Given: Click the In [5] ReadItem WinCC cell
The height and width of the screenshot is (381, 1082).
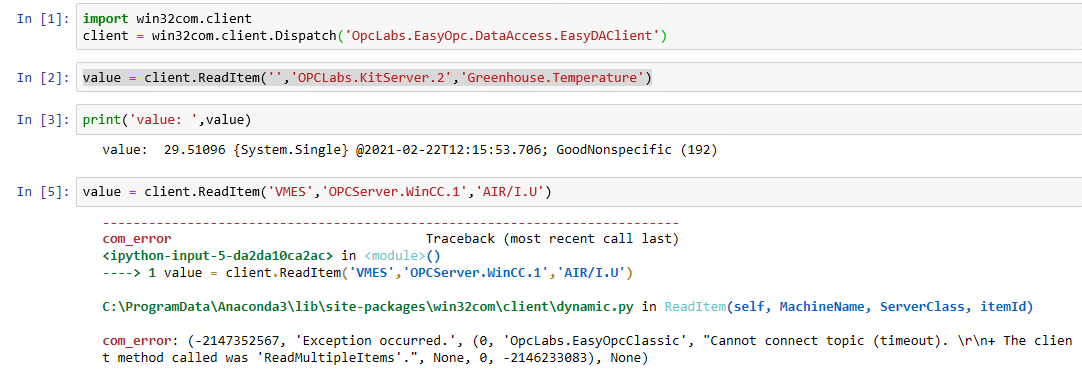Looking at the screenshot, I should tap(578, 193).
